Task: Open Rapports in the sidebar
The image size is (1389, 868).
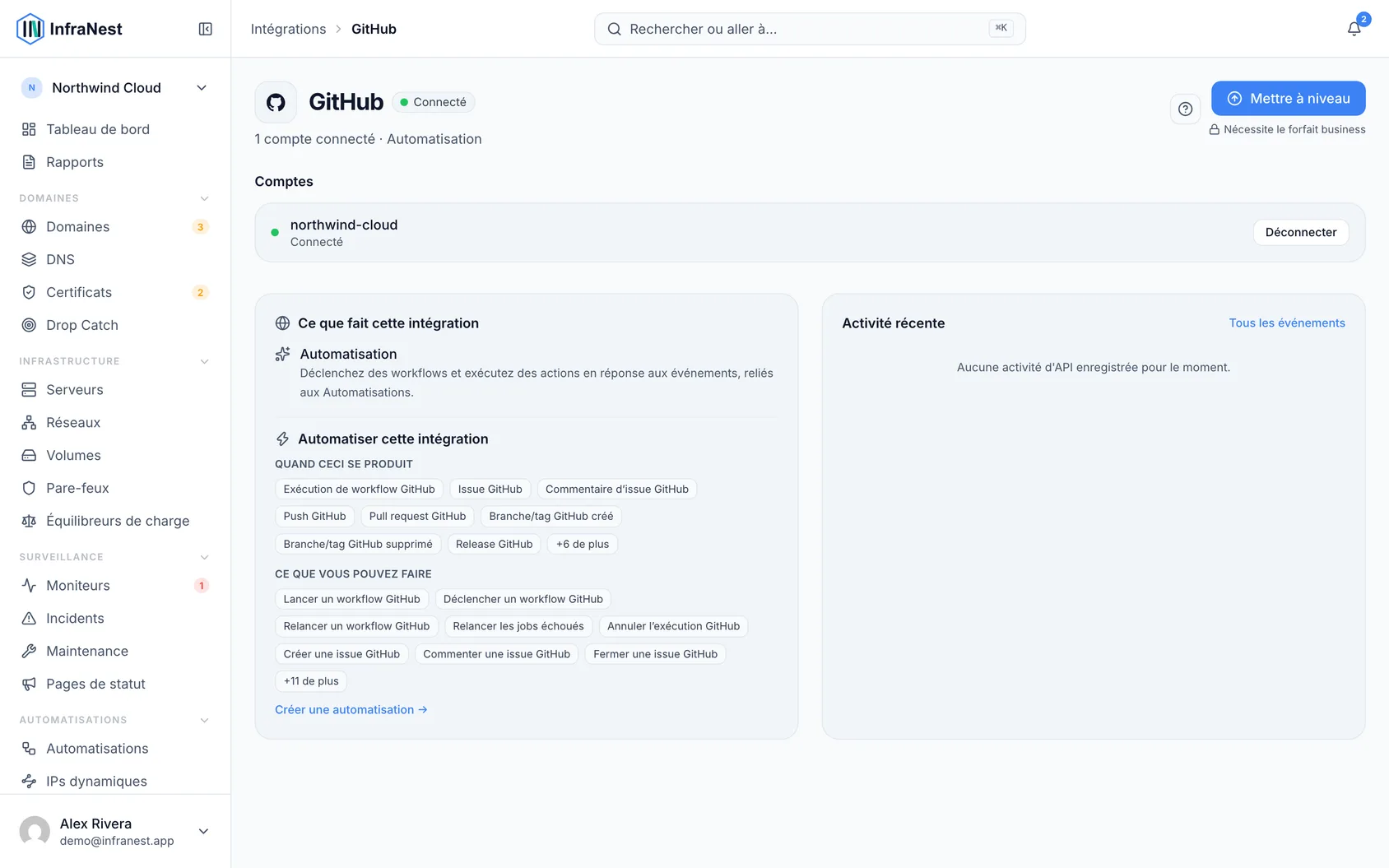Action: pyautogui.click(x=115, y=162)
